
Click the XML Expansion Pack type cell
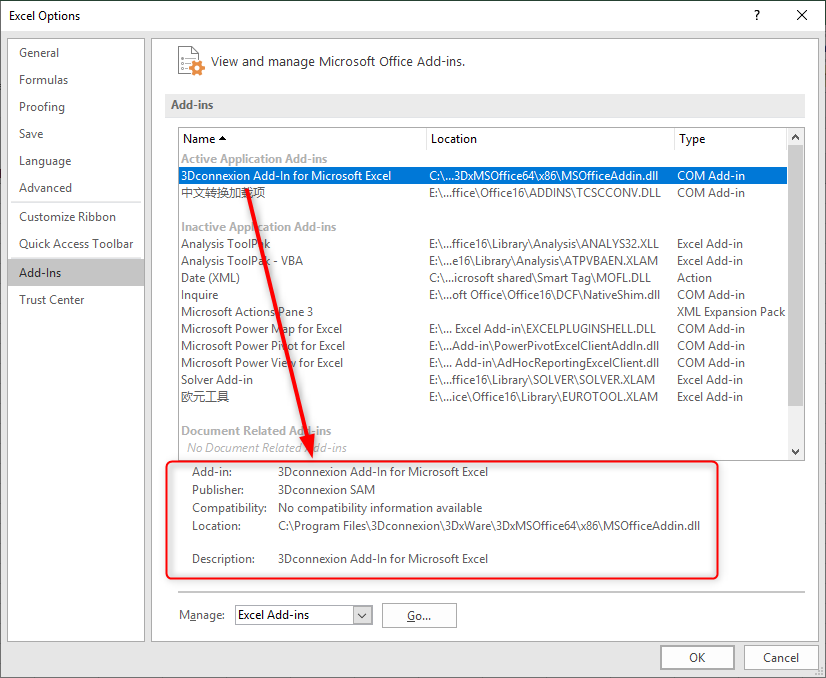pos(731,312)
